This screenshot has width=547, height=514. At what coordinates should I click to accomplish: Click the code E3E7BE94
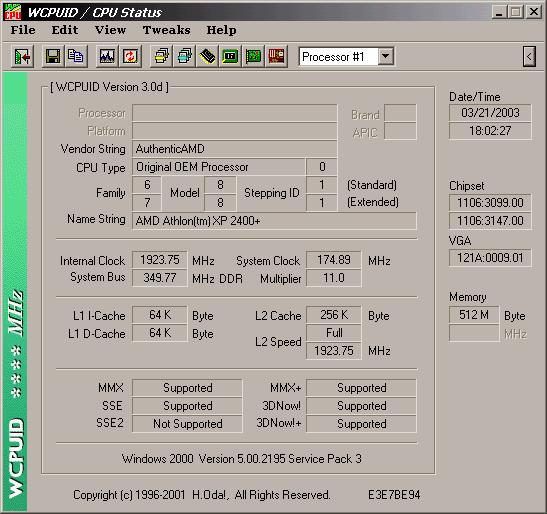coord(394,495)
